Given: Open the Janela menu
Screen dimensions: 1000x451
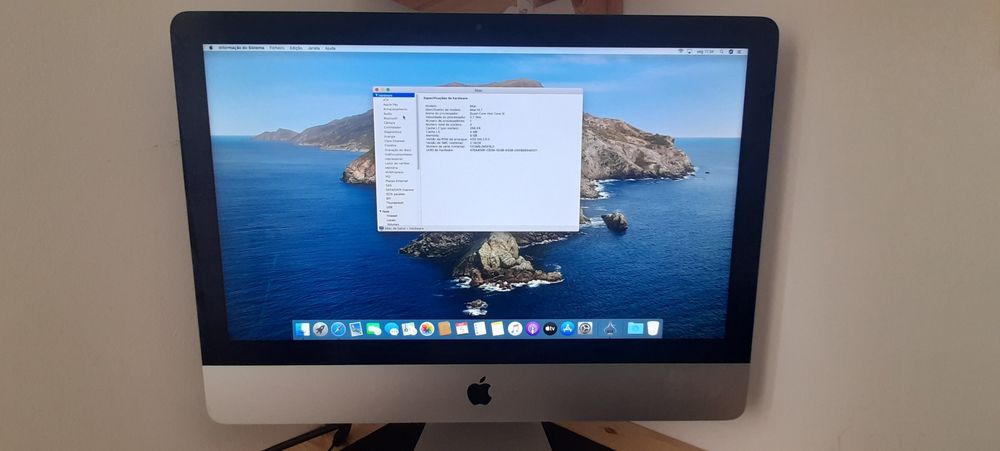Looking at the screenshot, I should pyautogui.click(x=313, y=48).
